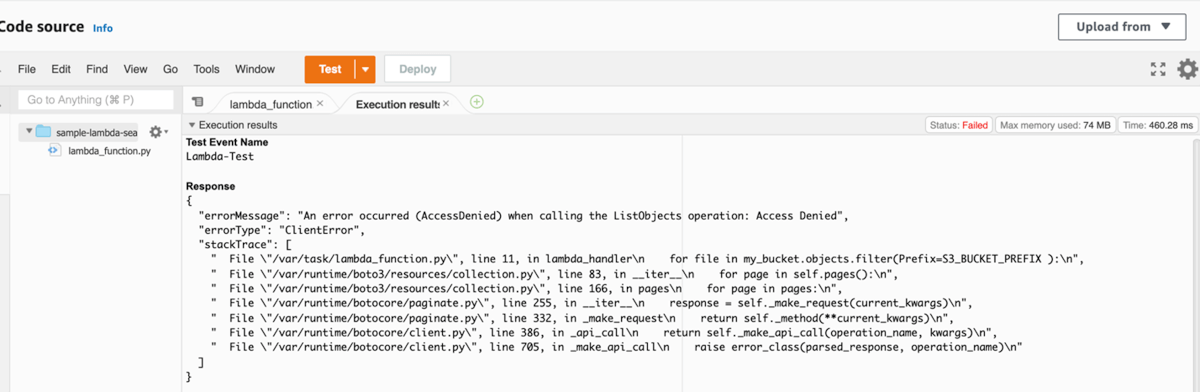Open the Tools menu
The height and width of the screenshot is (392, 1200).
[206, 69]
